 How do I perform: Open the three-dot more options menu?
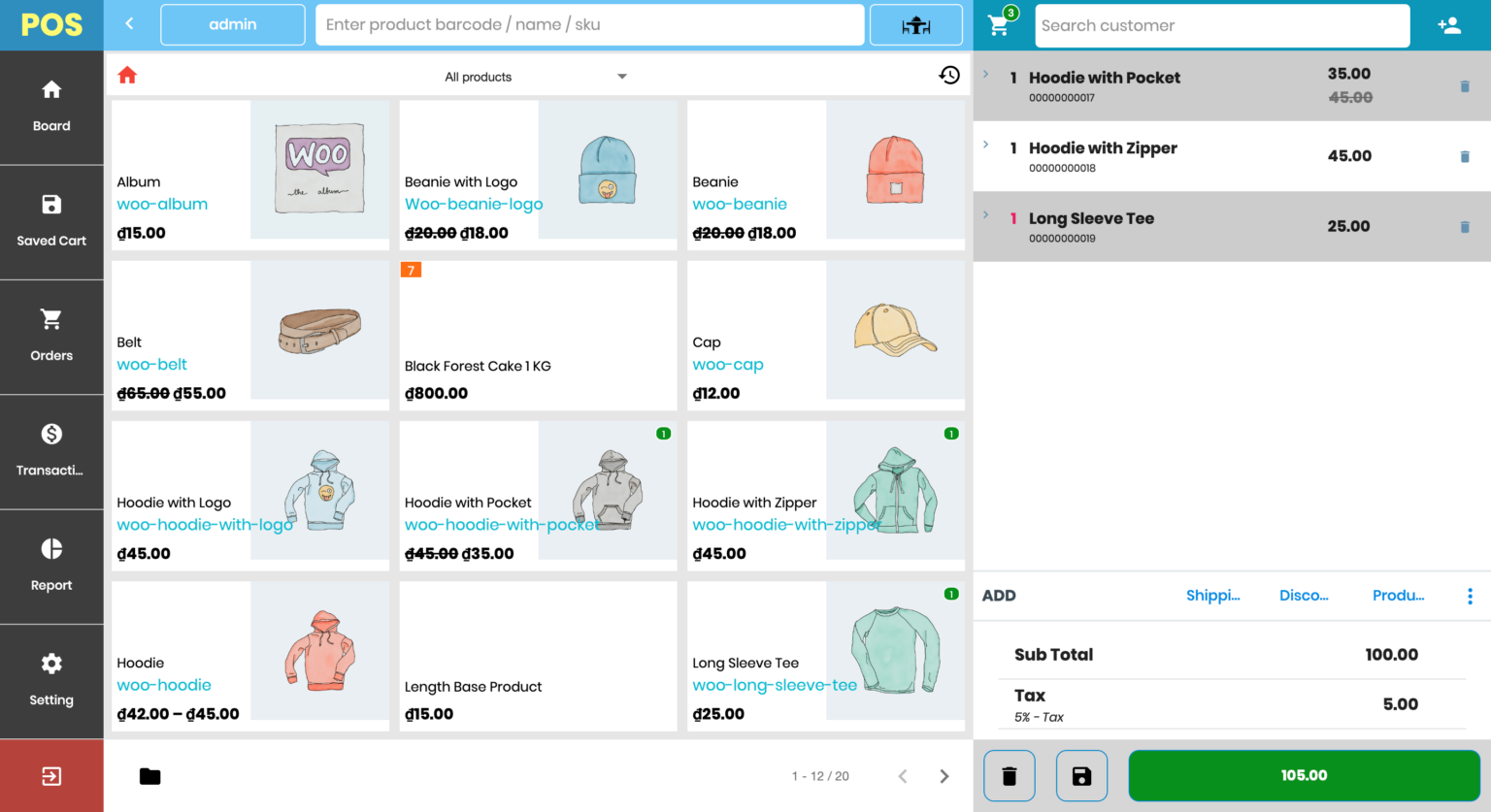click(1469, 596)
